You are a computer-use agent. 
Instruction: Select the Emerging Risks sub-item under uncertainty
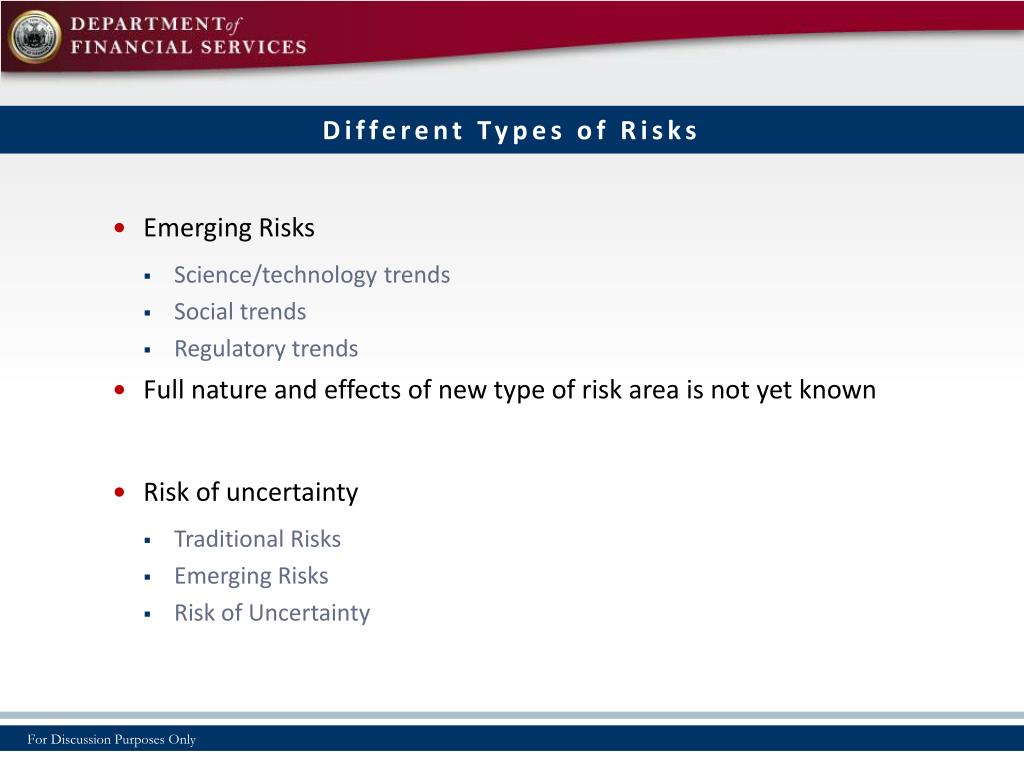(251, 577)
